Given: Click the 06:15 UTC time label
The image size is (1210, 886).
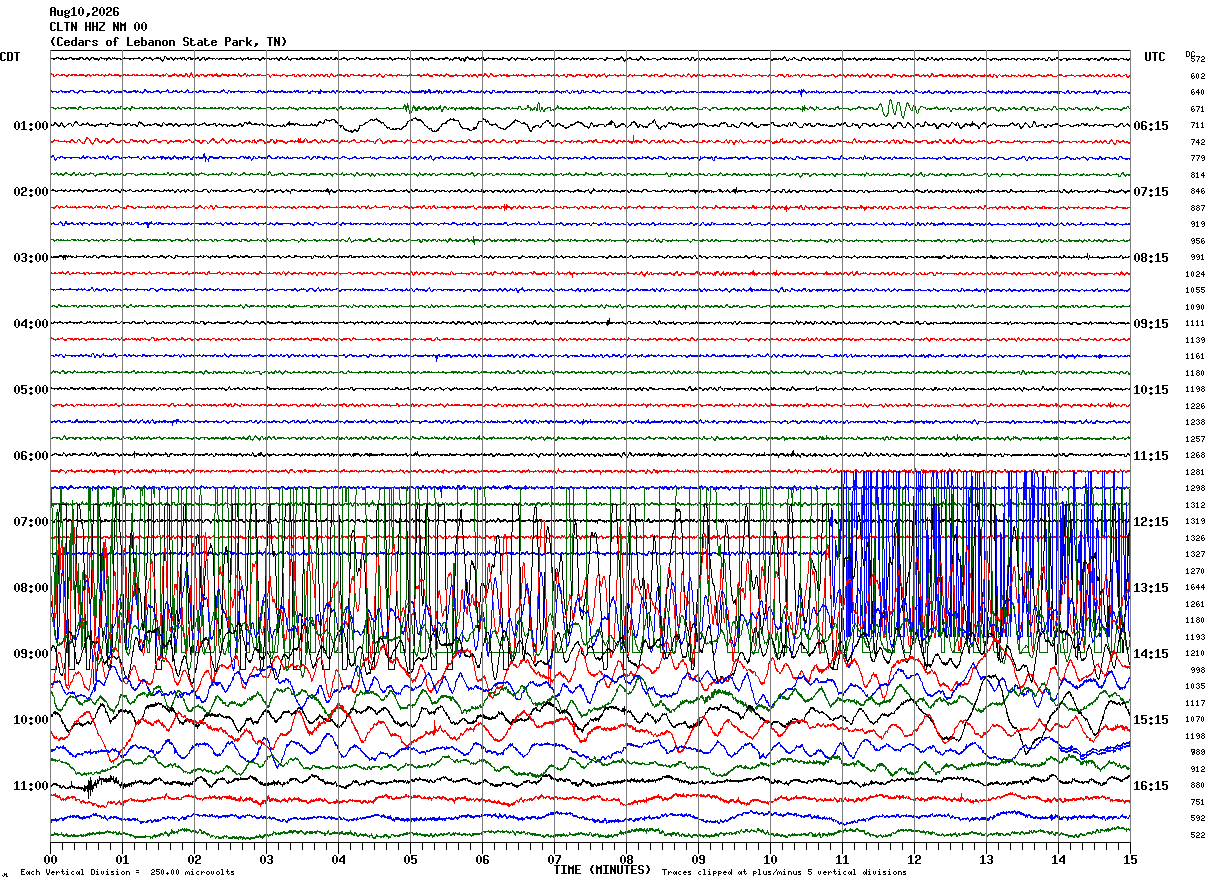Looking at the screenshot, I should click(1151, 126).
